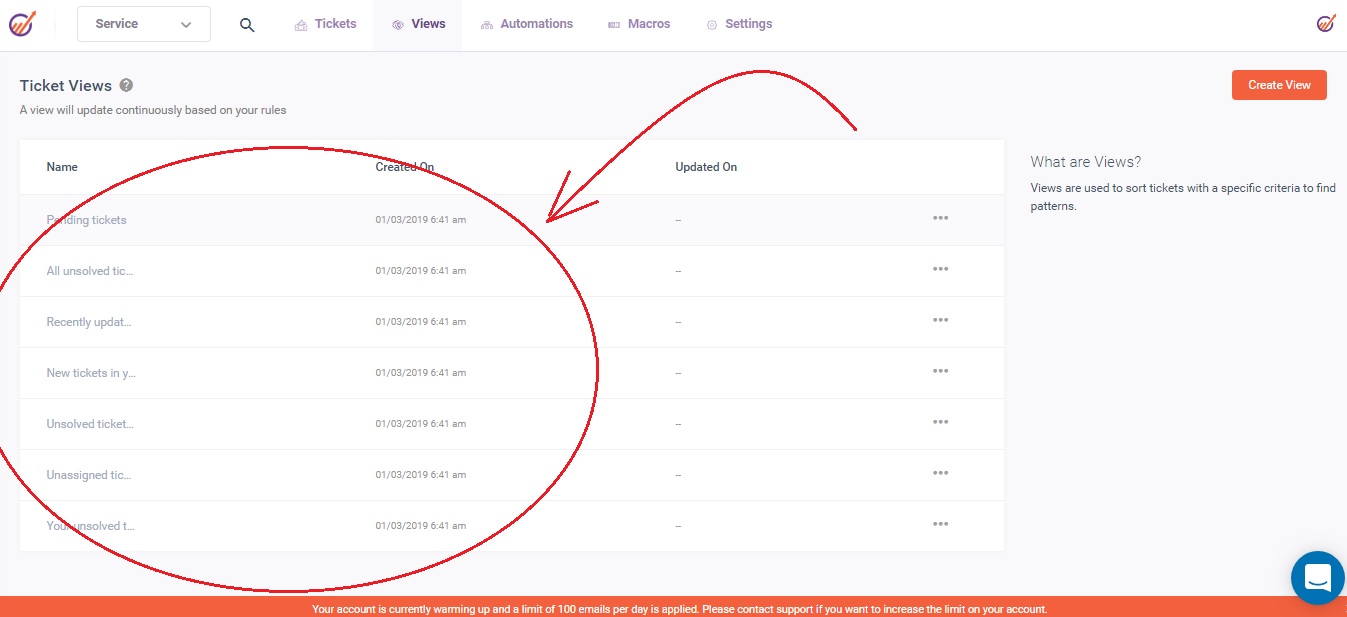
Task: Go to the Tickets tab
Action: point(325,24)
